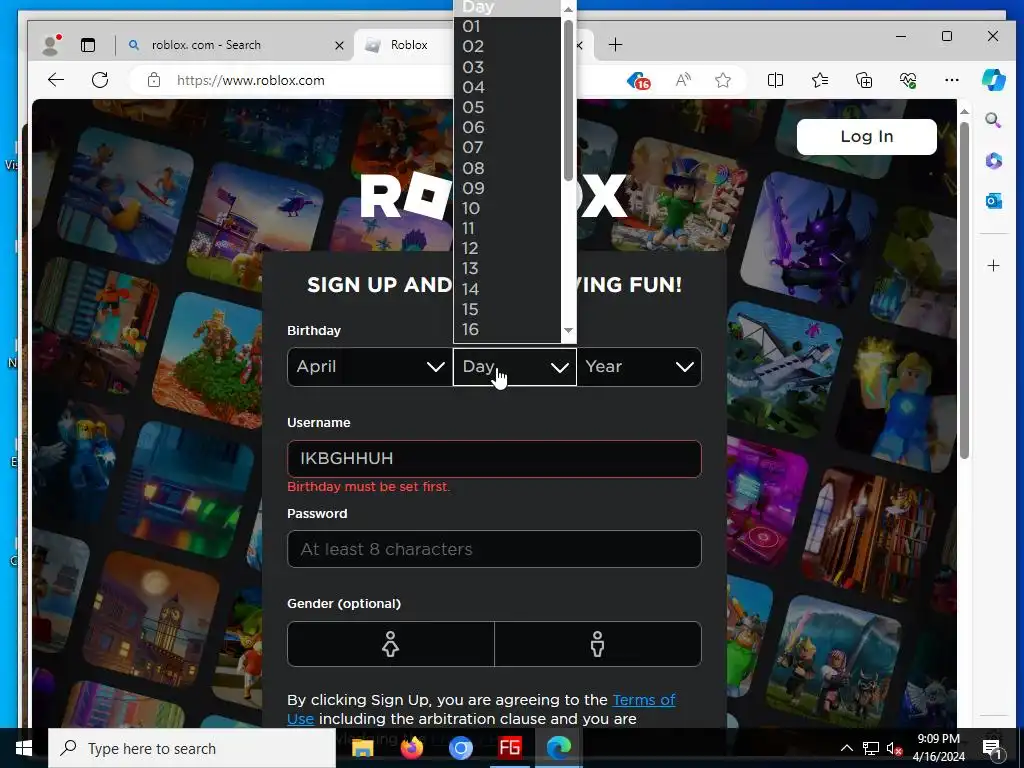The height and width of the screenshot is (768, 1024).
Task: Add this page to favorites star
Action: click(x=722, y=80)
